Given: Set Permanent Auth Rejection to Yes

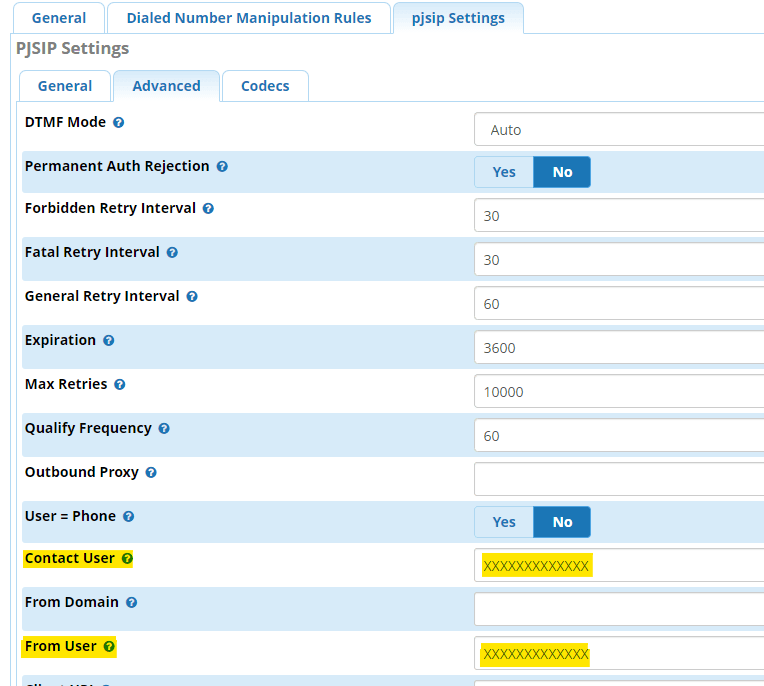Looking at the screenshot, I should 504,172.
